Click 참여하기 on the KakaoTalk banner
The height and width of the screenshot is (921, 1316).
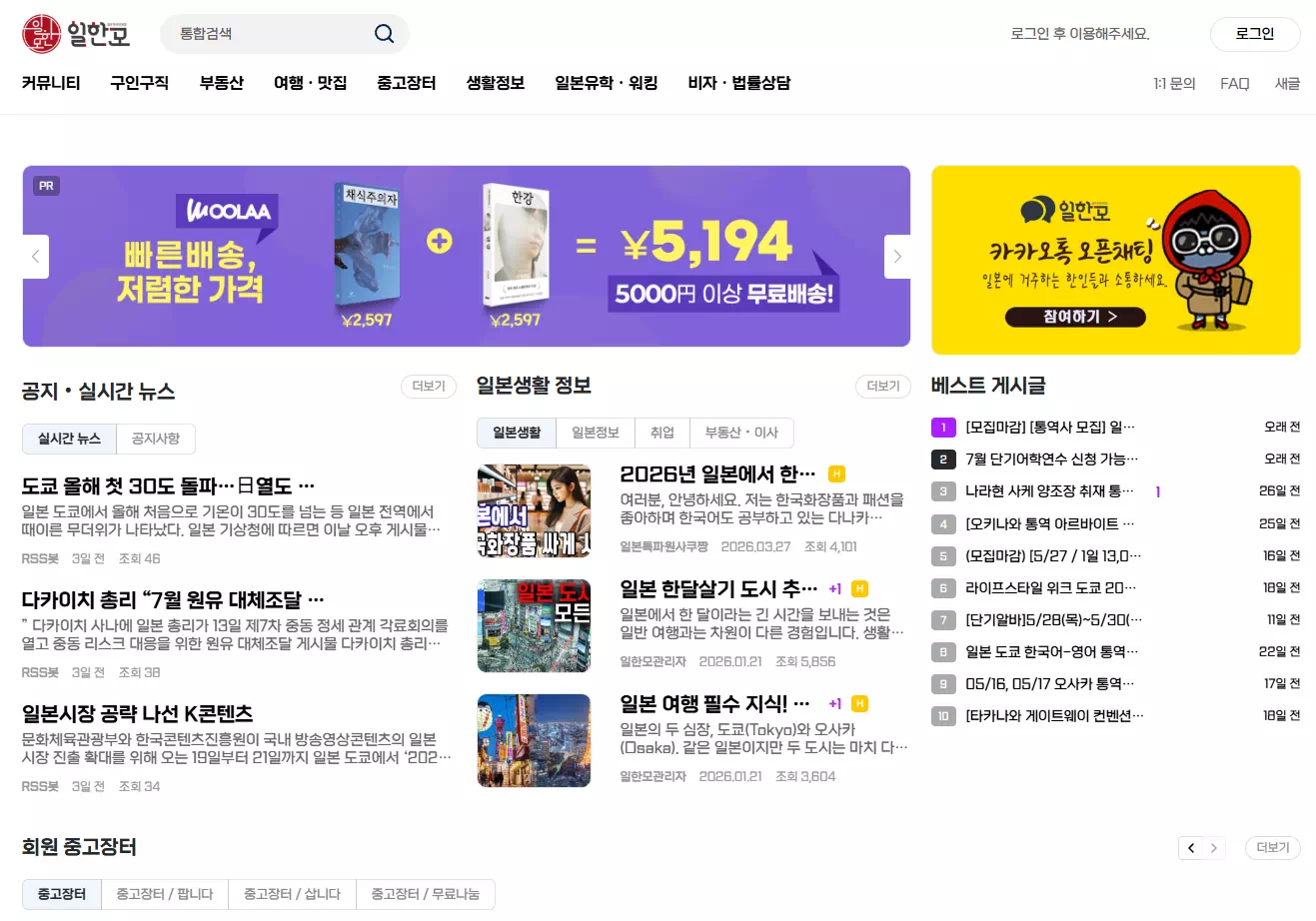[x=1075, y=317]
